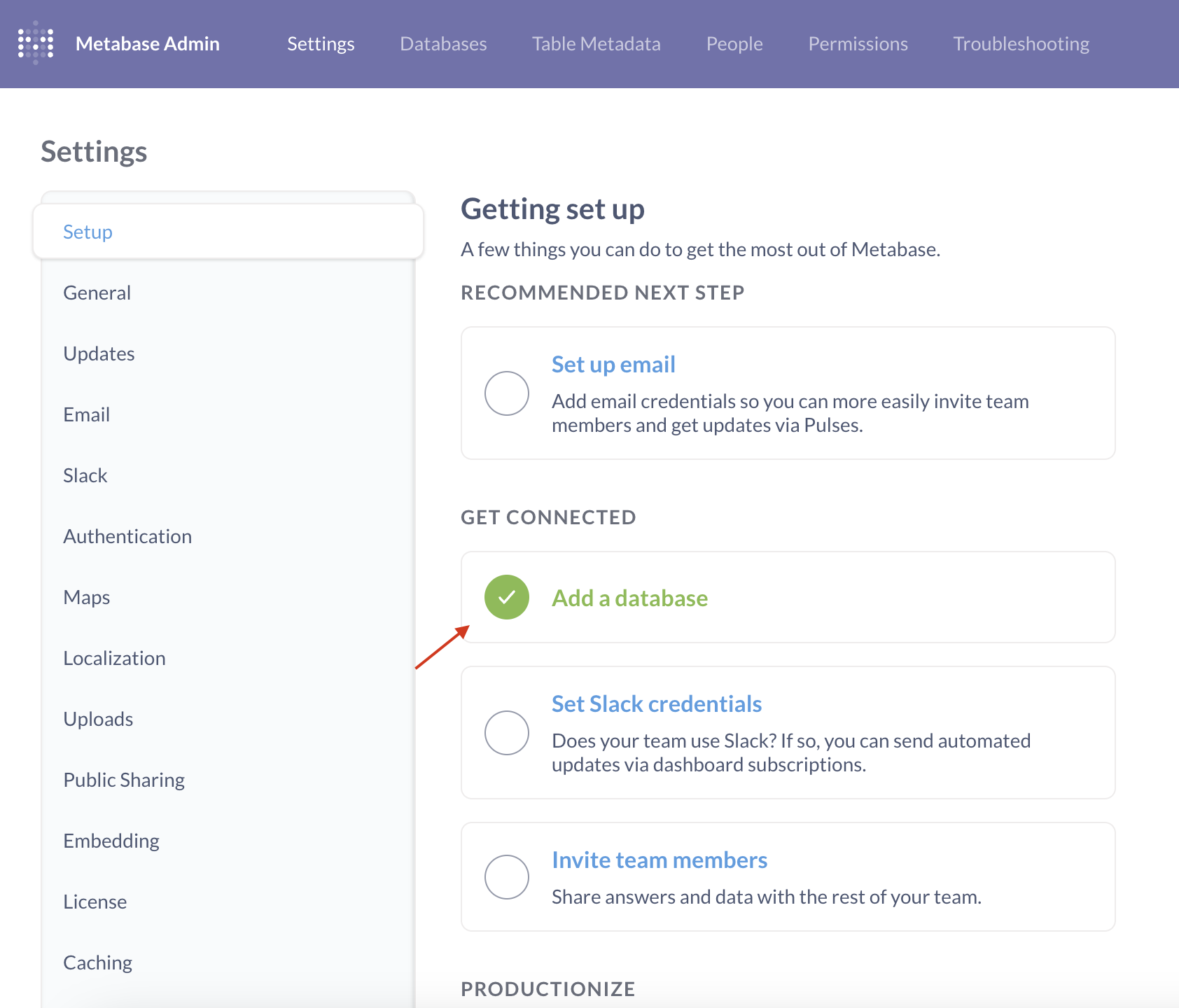Click the green checkmark beside Add a database

pos(507,597)
